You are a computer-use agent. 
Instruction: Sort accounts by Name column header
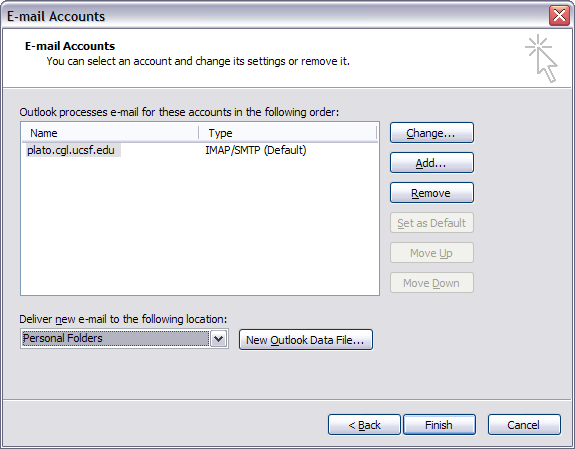click(x=110, y=133)
